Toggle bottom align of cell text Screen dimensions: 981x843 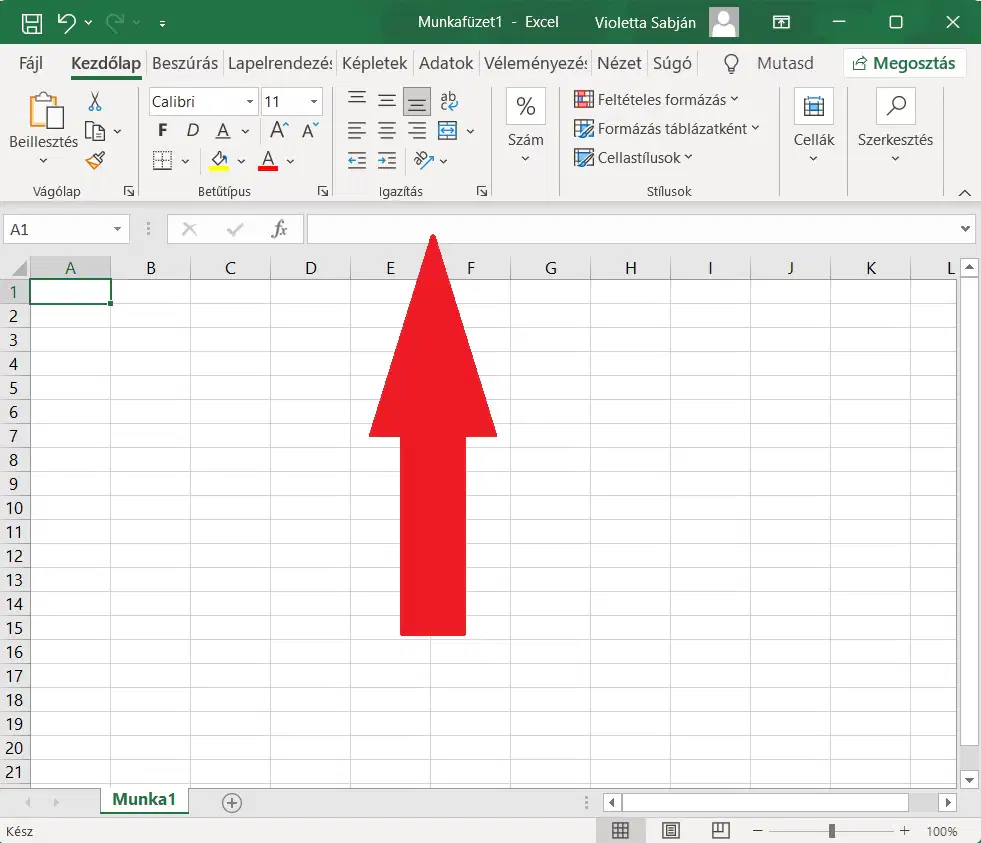tap(417, 101)
